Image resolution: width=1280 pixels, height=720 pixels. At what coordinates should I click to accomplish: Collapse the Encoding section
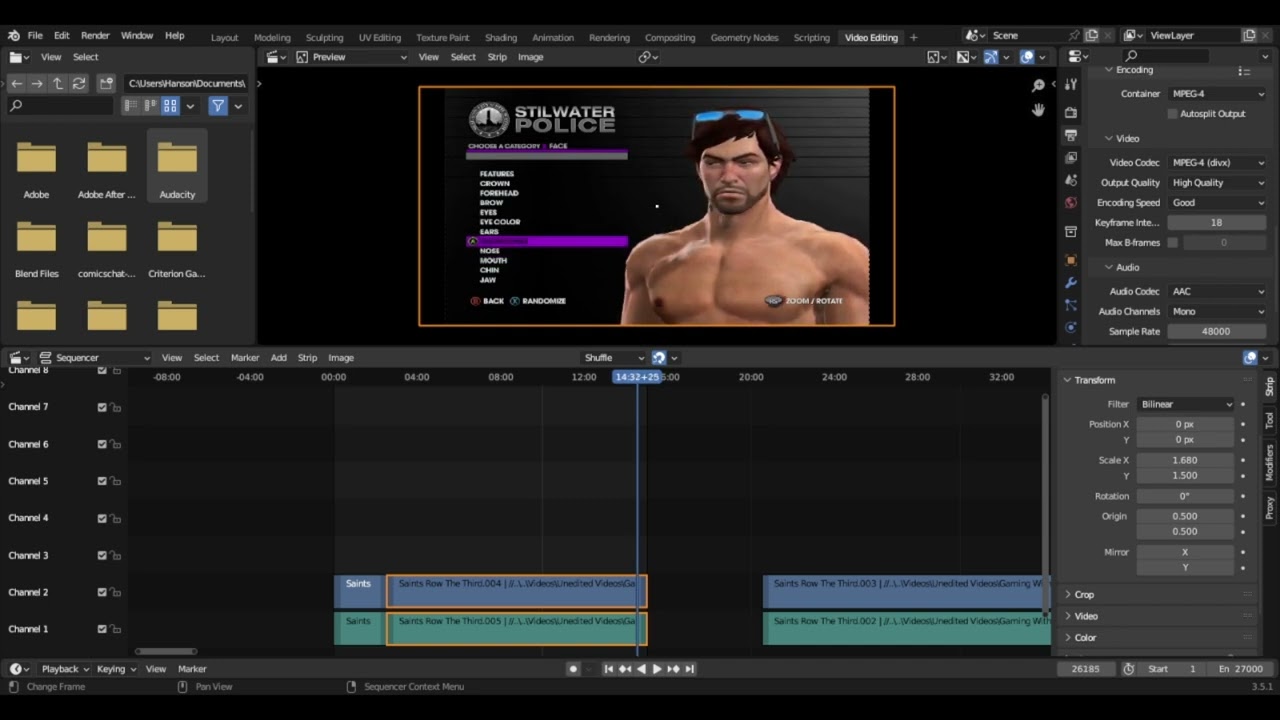click(x=1134, y=71)
